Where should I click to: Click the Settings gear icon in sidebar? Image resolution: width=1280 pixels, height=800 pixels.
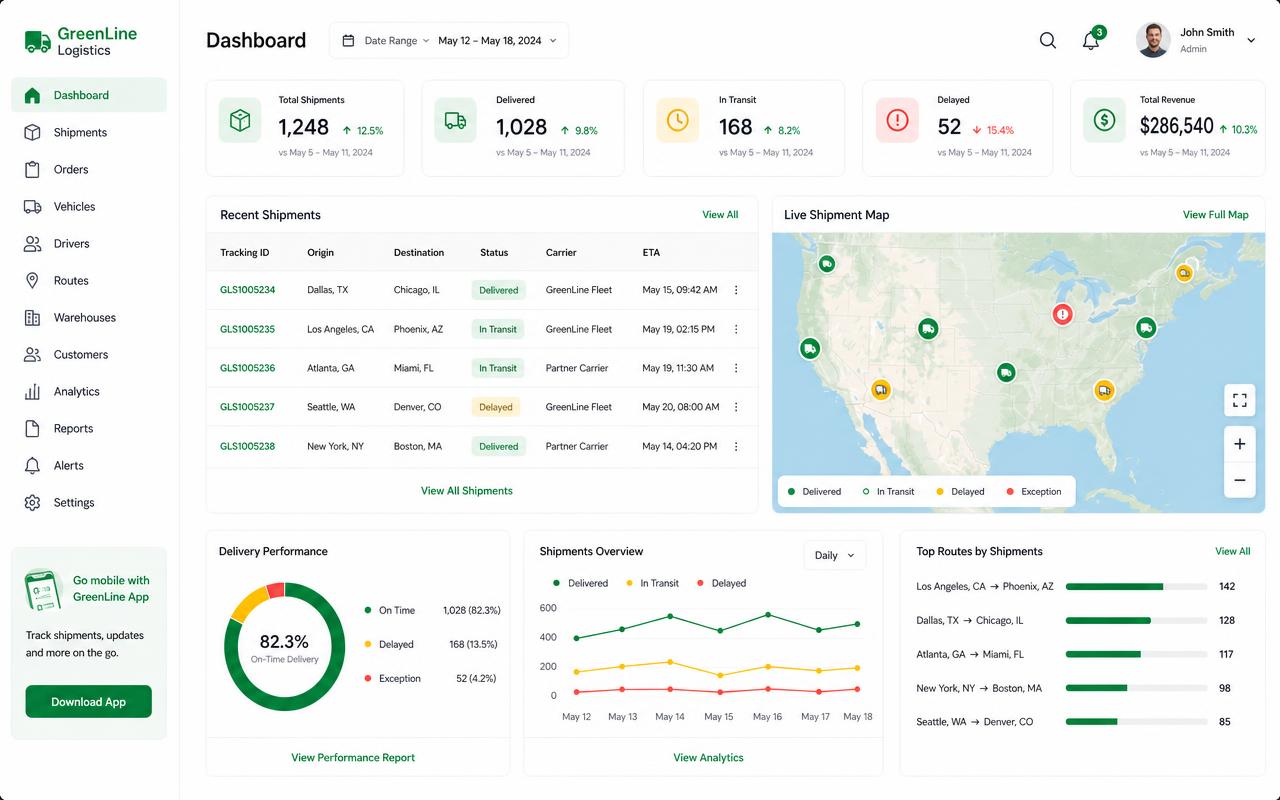coord(32,502)
